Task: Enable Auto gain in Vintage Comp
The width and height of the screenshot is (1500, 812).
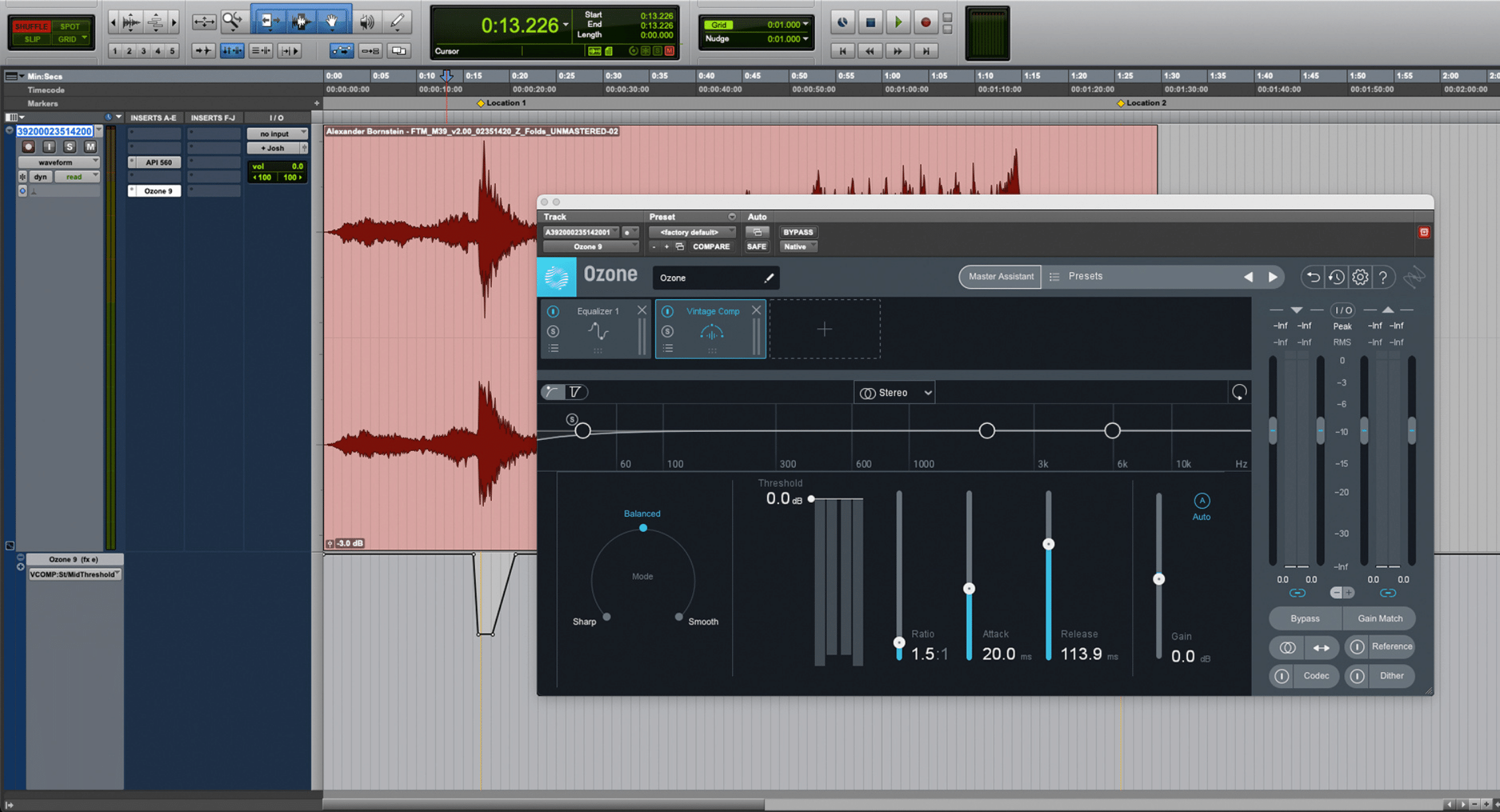Action: point(1201,501)
